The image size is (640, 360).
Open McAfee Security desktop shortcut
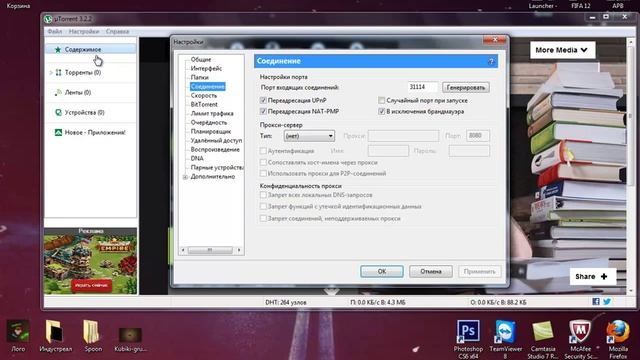pyautogui.click(x=580, y=331)
